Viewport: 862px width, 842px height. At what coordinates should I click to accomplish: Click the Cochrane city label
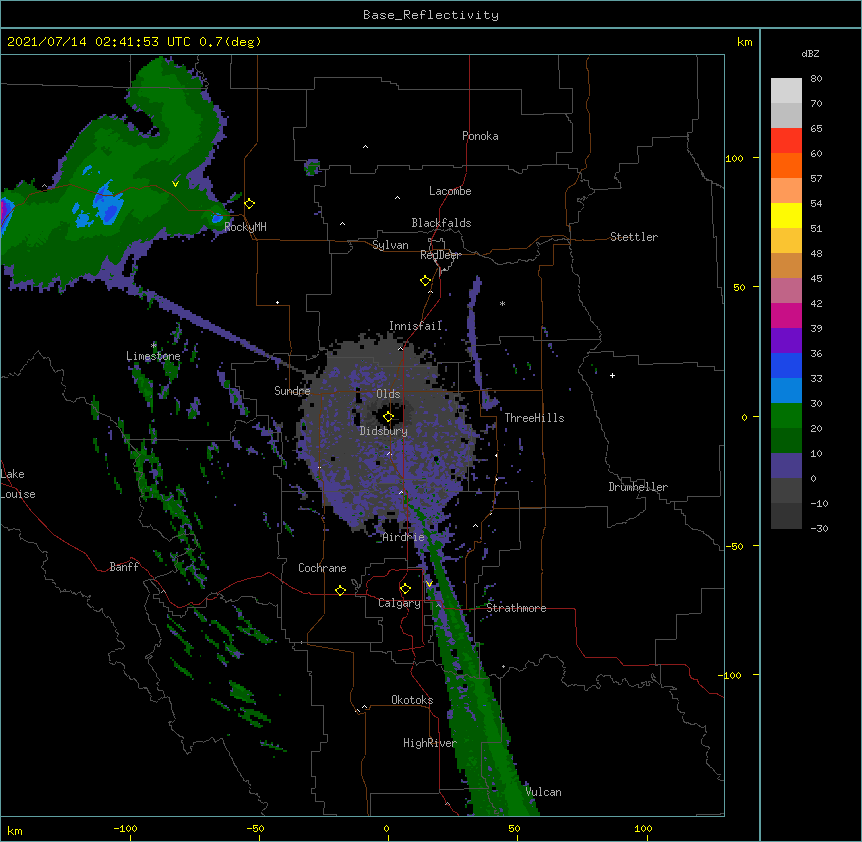coord(322,568)
